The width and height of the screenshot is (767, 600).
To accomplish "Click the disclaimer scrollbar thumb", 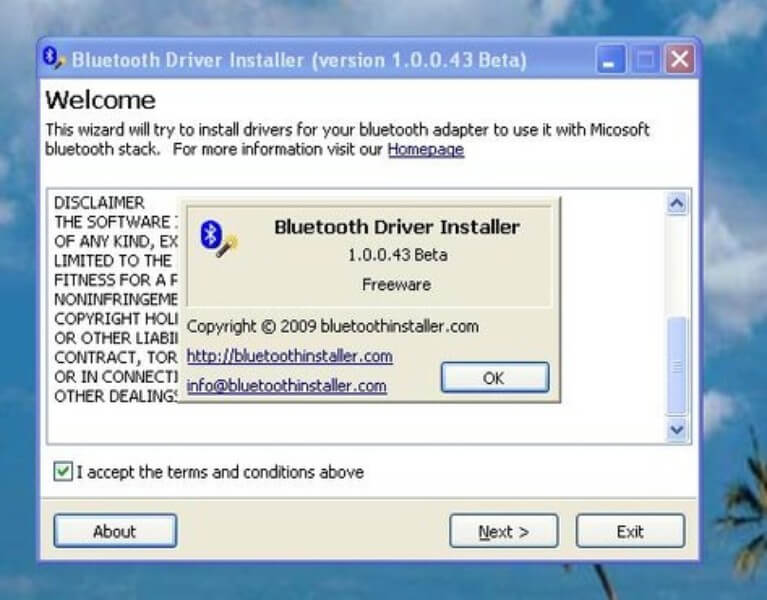I will point(677,364).
